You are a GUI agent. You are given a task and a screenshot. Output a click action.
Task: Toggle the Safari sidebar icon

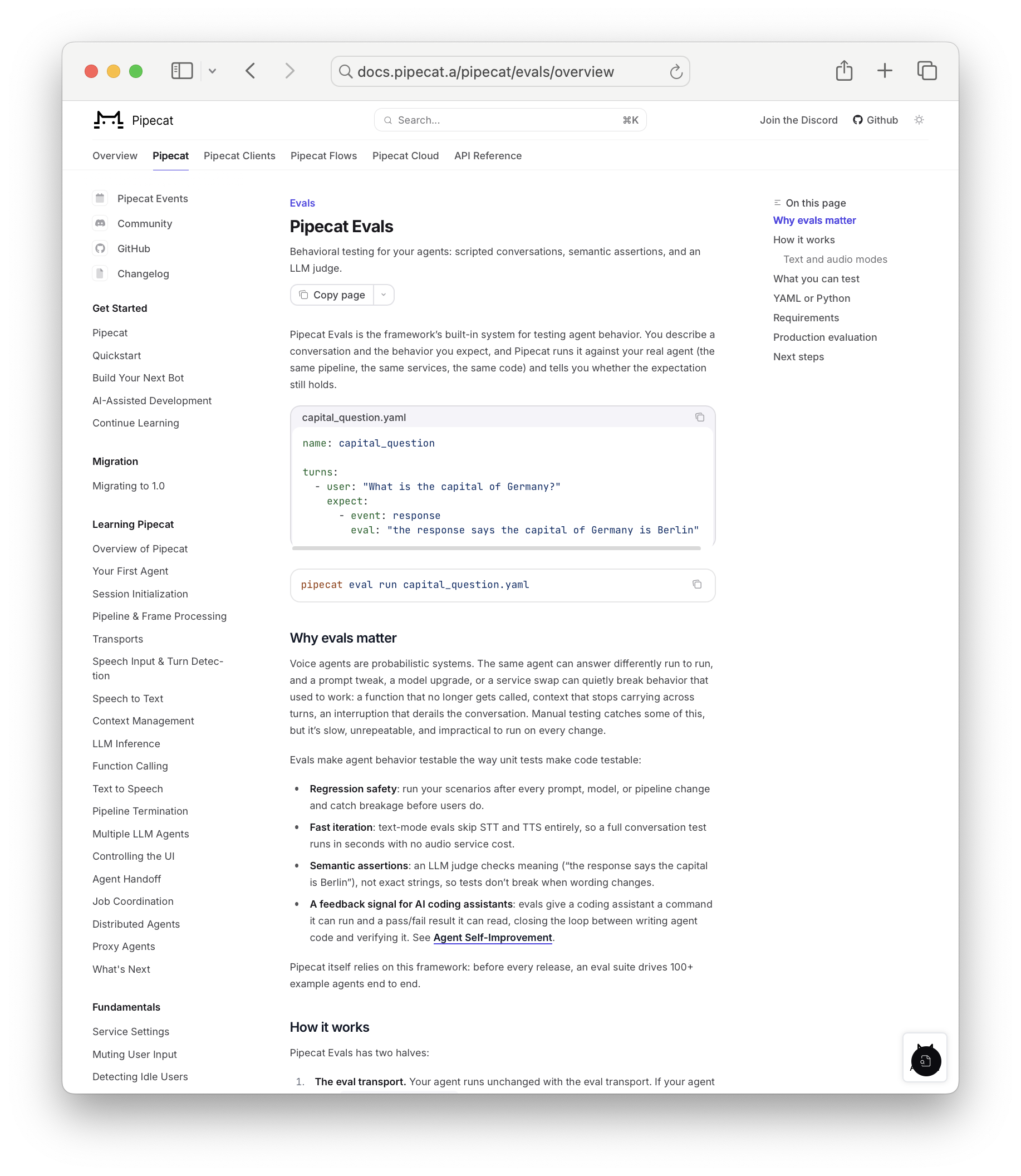(x=183, y=71)
